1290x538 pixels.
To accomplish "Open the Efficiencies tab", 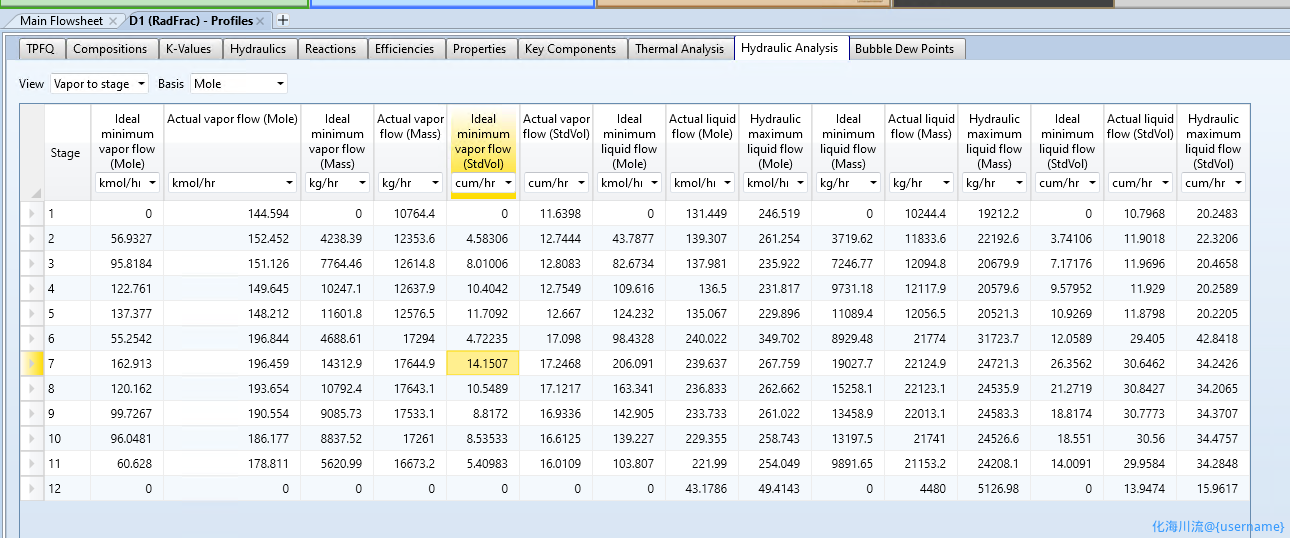I will (x=404, y=48).
